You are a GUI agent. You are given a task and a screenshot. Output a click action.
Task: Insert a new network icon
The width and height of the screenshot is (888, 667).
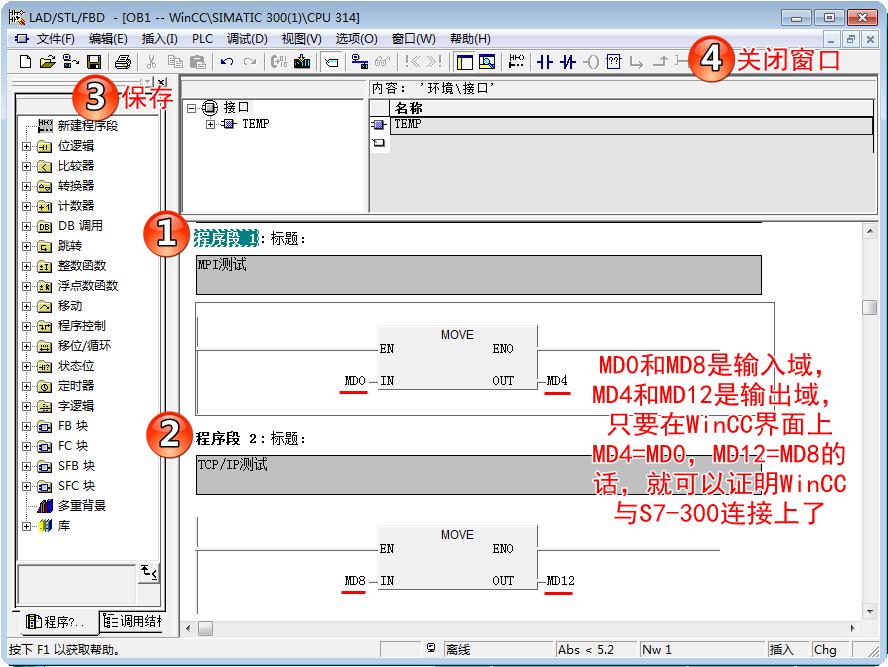pos(516,61)
